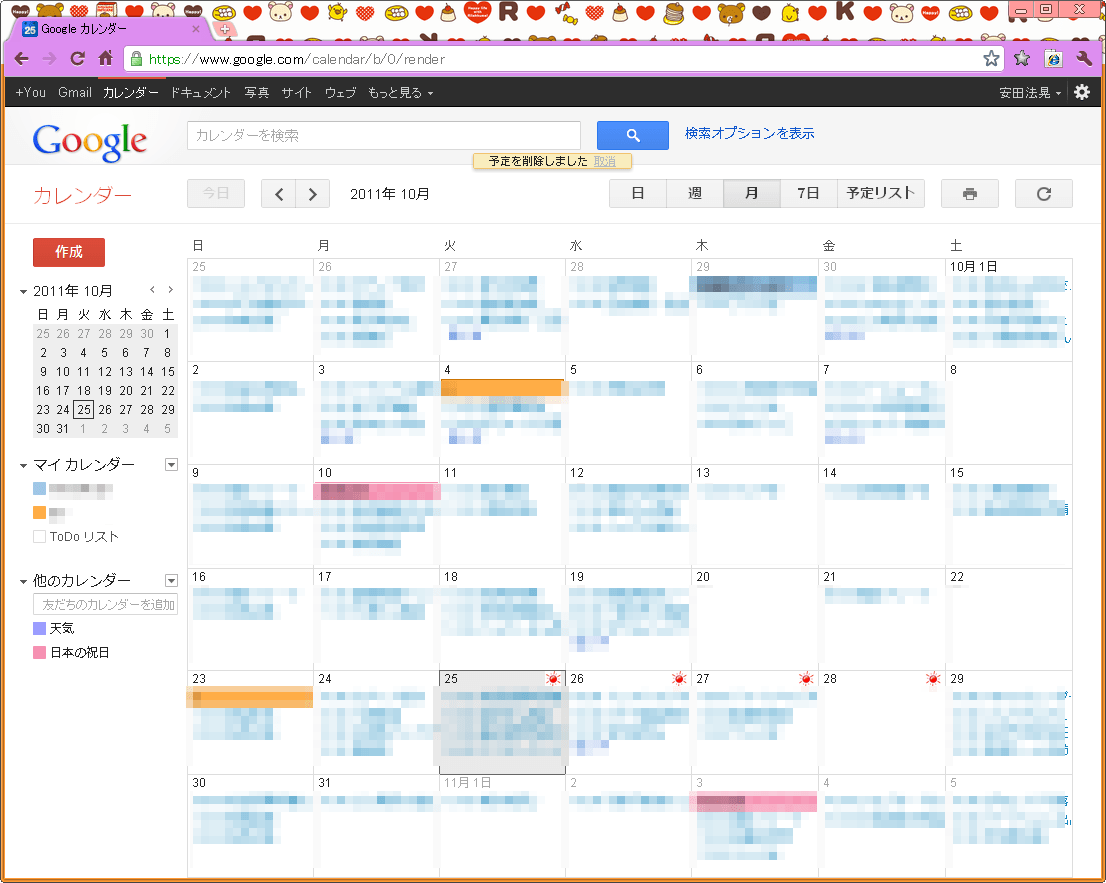Click the print calendar icon

tap(969, 194)
